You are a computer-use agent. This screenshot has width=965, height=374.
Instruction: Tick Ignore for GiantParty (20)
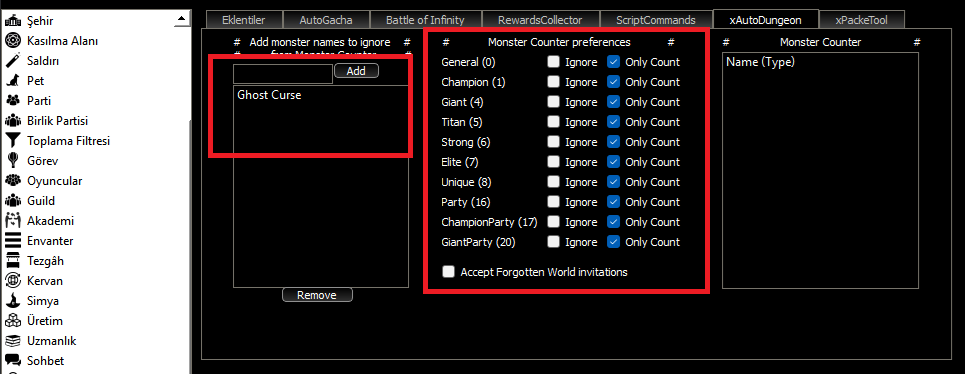(x=554, y=242)
